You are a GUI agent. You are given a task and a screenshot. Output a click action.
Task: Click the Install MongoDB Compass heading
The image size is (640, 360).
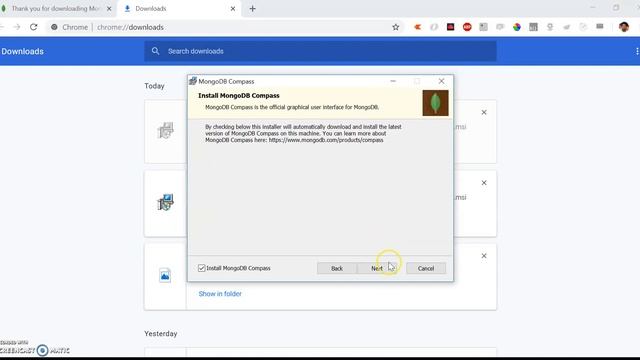pyautogui.click(x=239, y=96)
